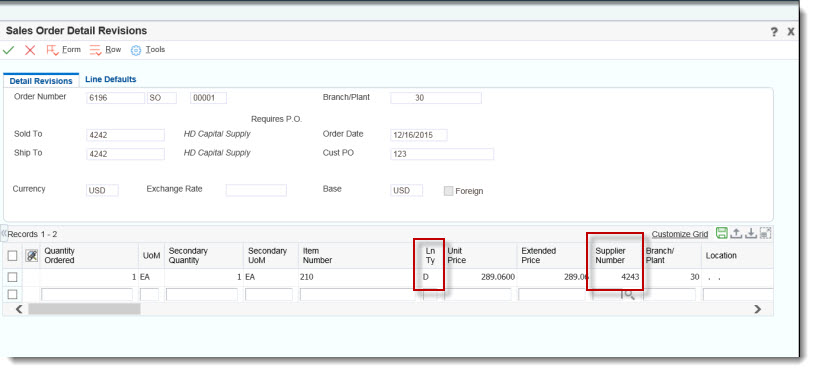
Task: Click the maximize grid icon
Action: (x=765, y=233)
